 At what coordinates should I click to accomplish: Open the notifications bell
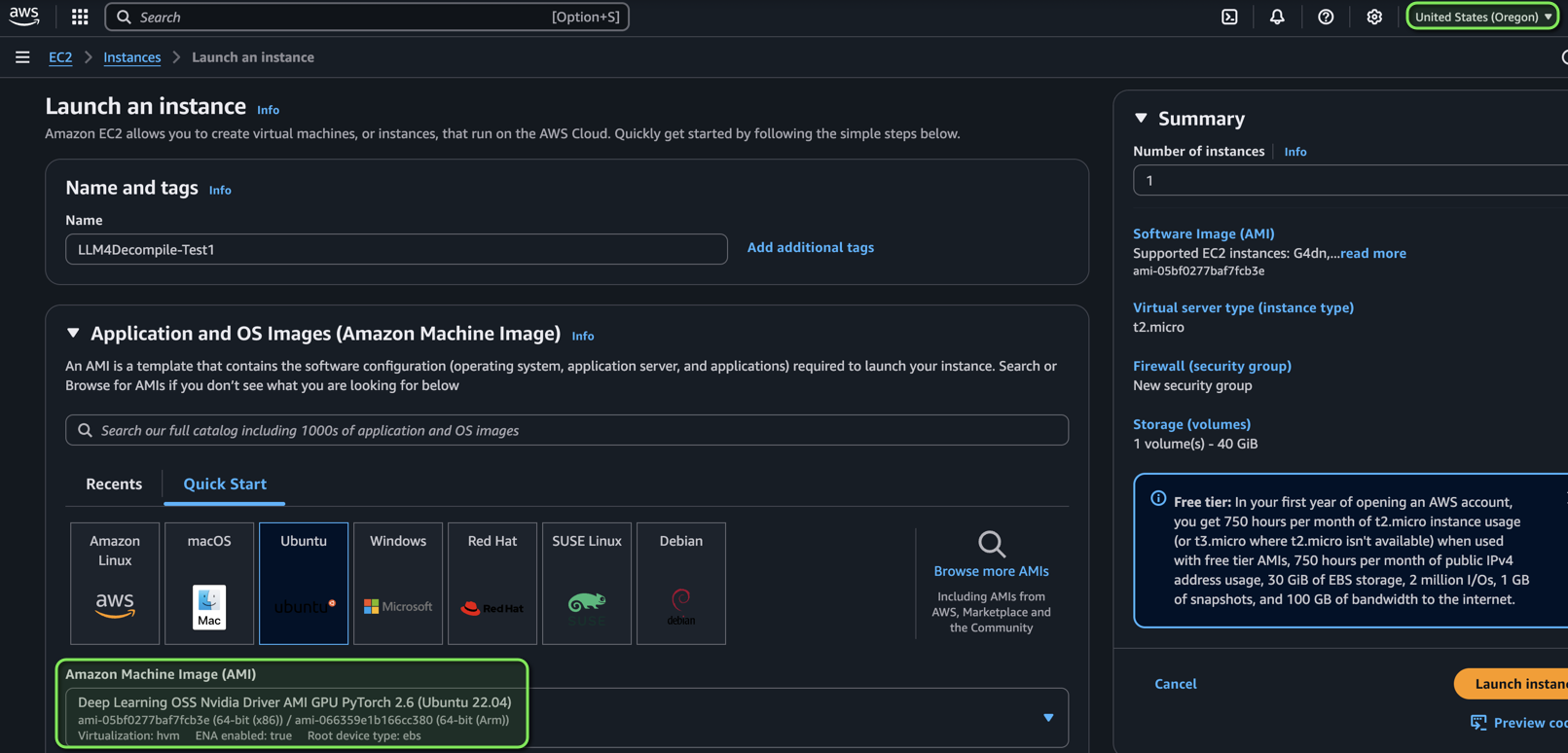[x=1277, y=17]
